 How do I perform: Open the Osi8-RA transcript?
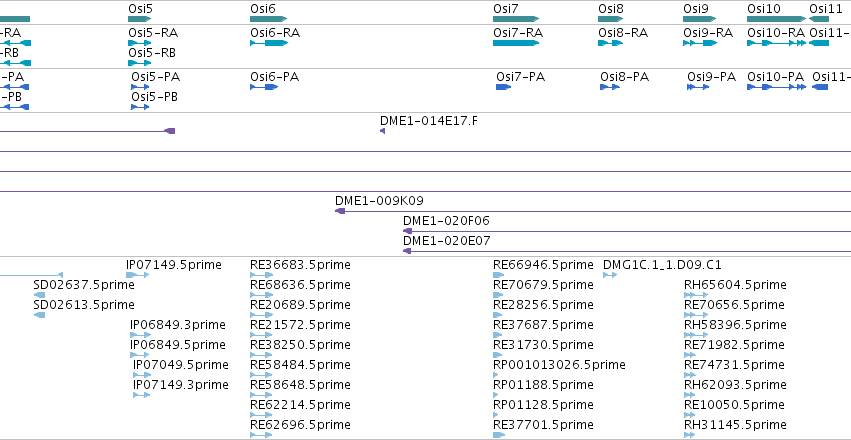tap(611, 42)
